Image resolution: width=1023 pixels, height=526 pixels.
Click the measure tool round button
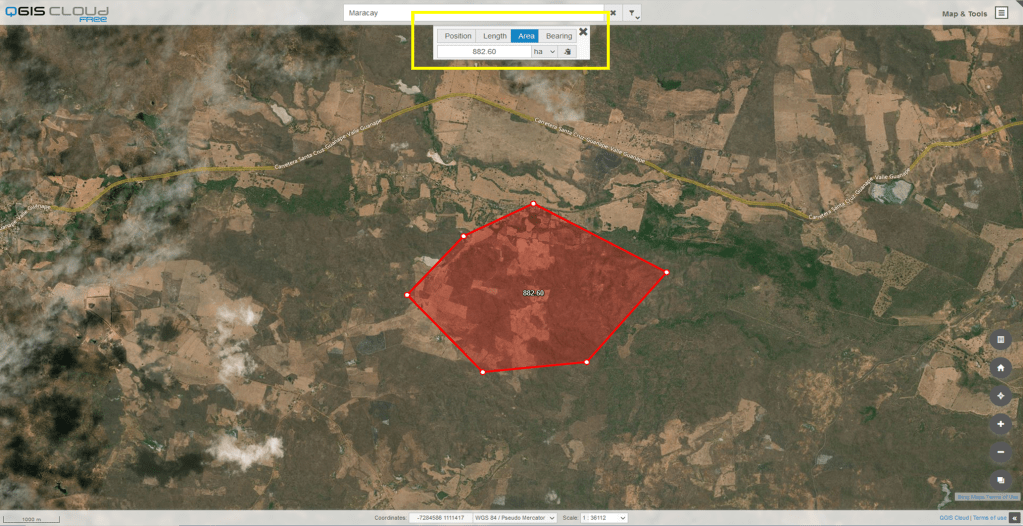click(1001, 340)
